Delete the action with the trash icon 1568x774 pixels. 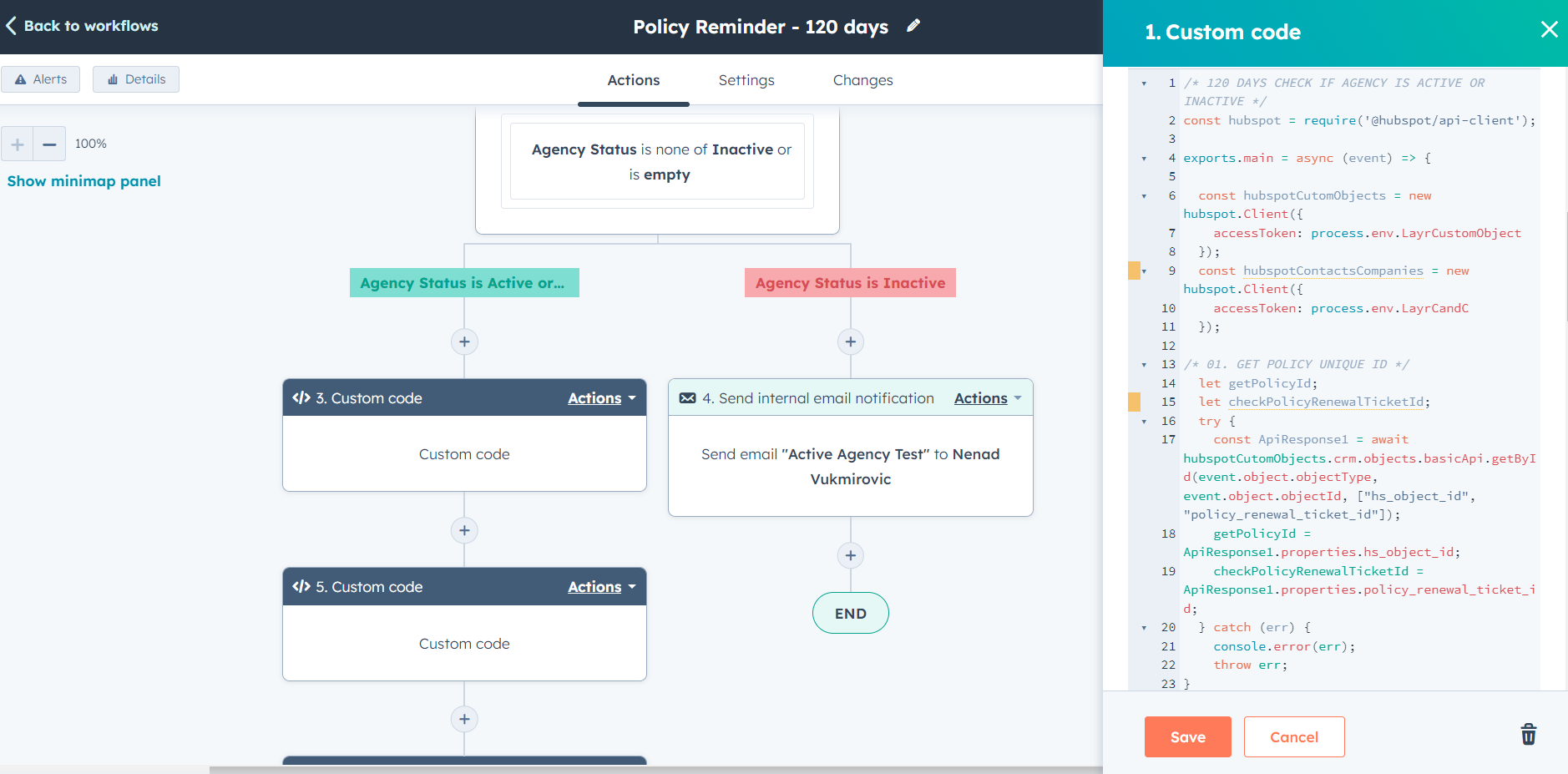click(x=1528, y=735)
